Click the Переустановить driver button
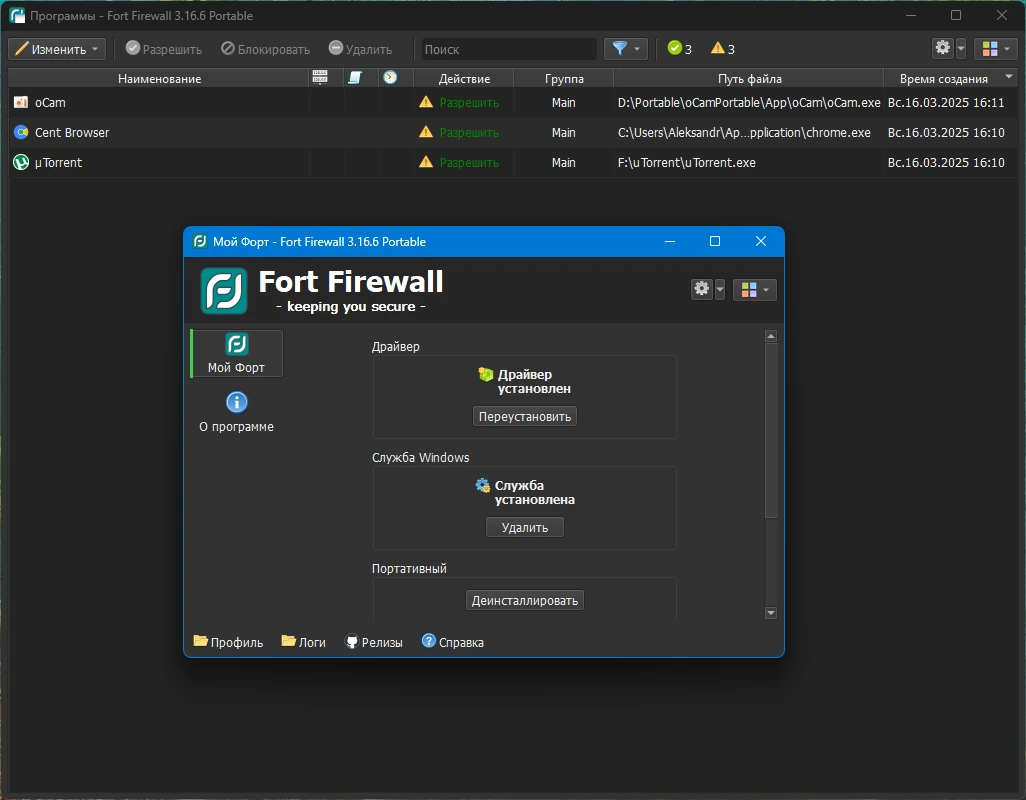1026x800 pixels. click(525, 417)
